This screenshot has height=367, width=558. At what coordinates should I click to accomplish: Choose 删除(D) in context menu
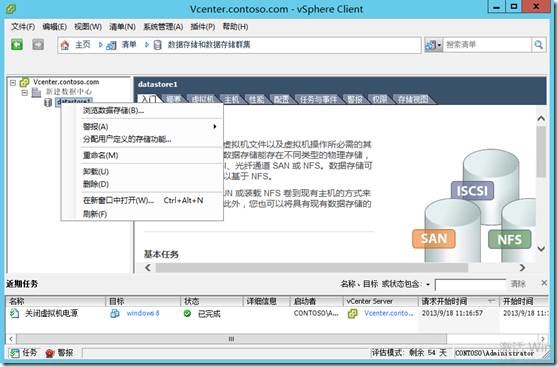[142, 184]
